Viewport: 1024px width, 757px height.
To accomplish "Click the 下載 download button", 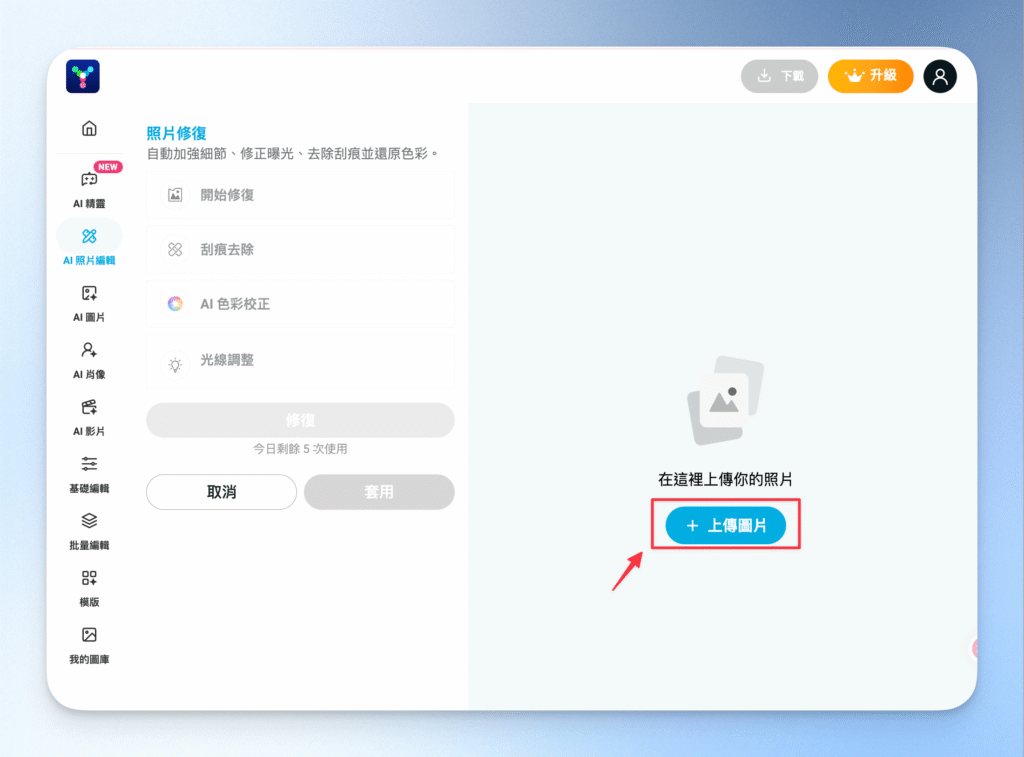I will pyautogui.click(x=779, y=76).
